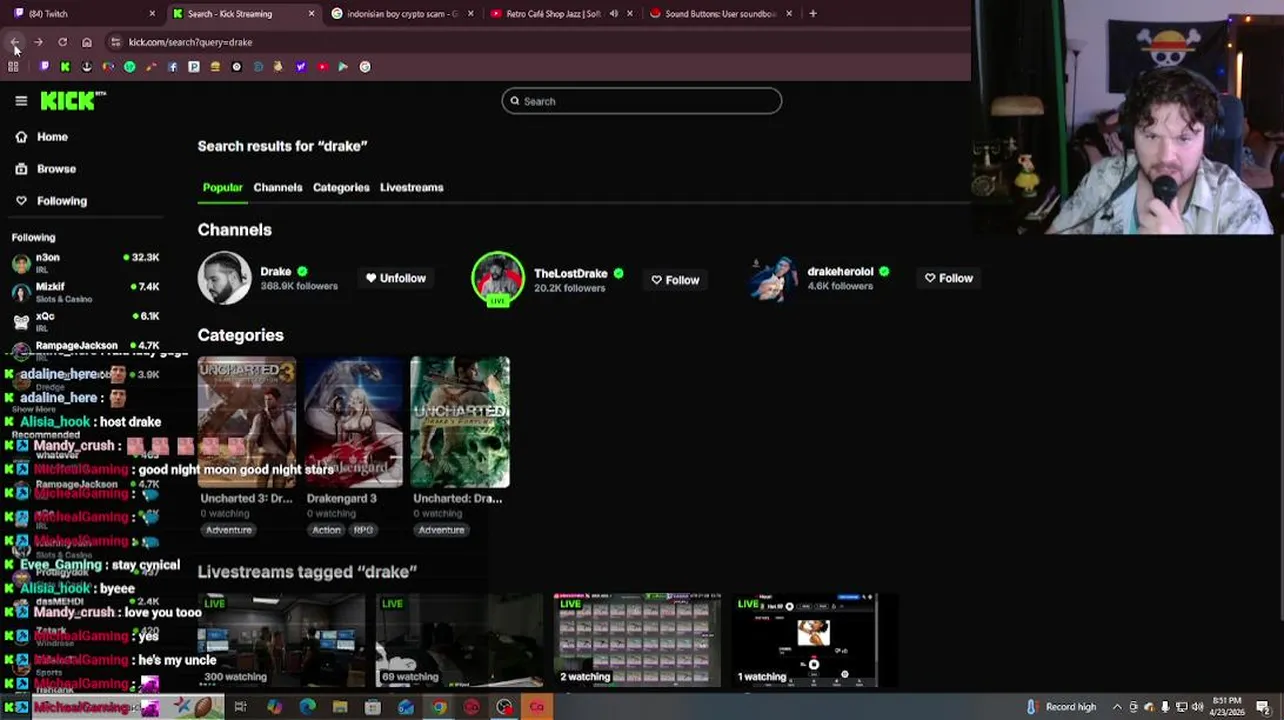Viewport: 1284px width, 720px height.
Task: Focus the Kick search field
Action: (x=641, y=101)
